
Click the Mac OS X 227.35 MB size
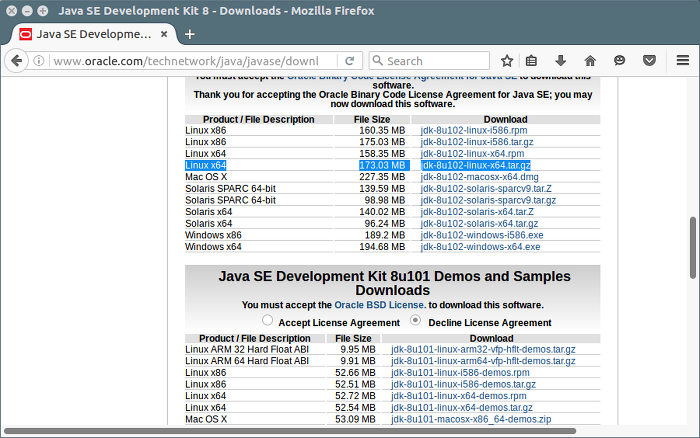382,177
